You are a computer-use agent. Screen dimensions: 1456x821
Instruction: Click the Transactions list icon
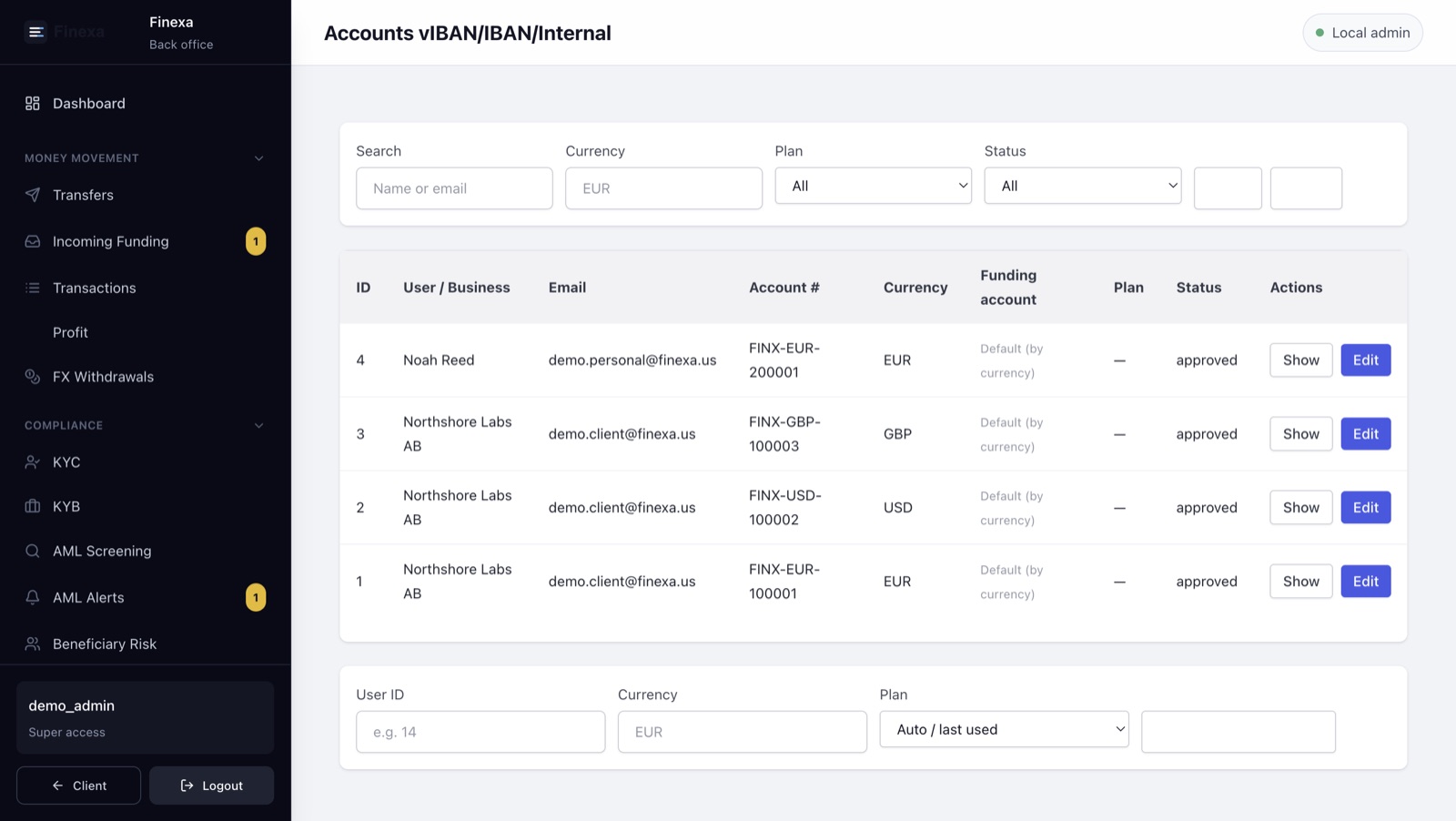[33, 288]
